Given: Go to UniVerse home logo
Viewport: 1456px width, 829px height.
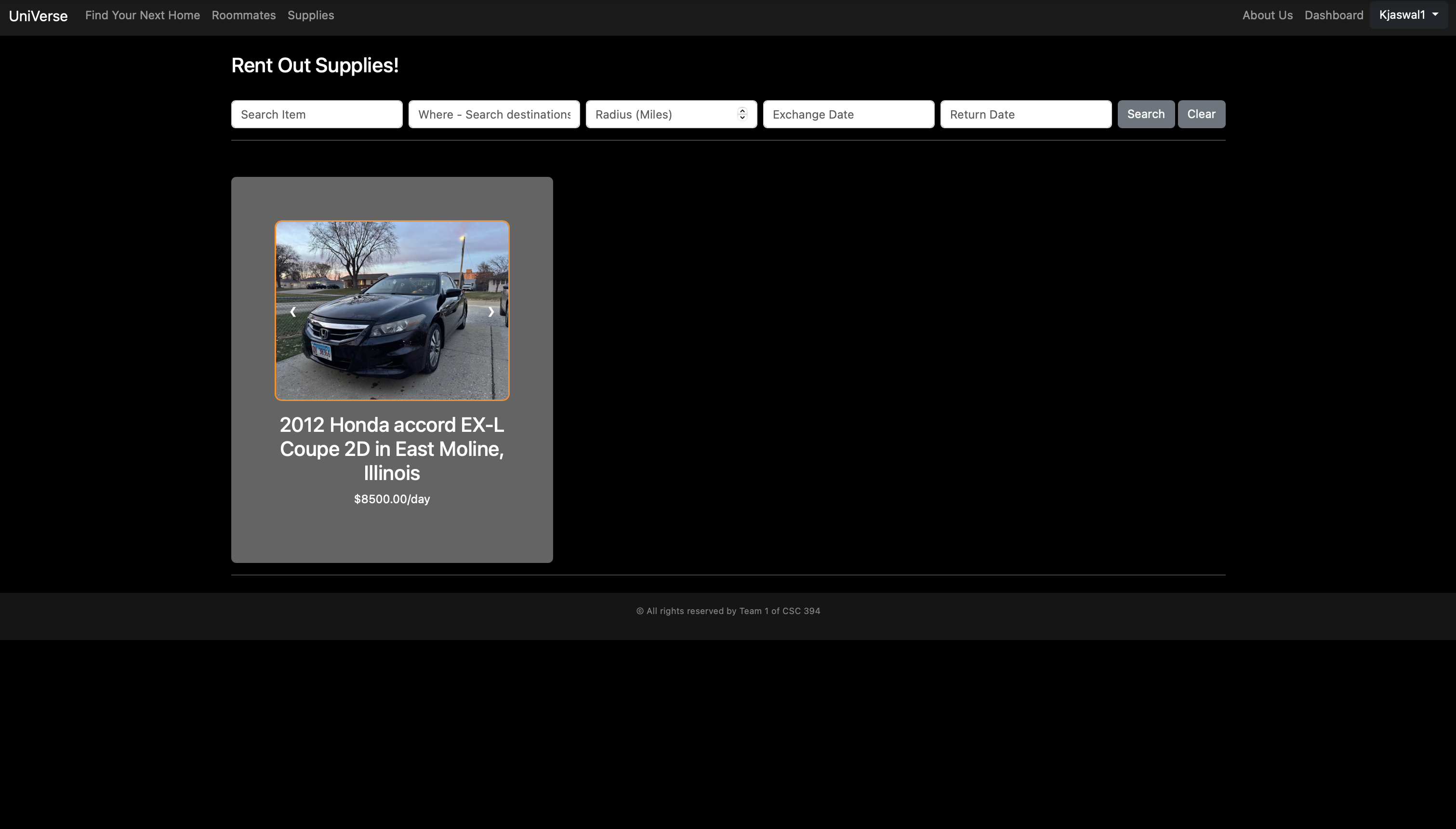Looking at the screenshot, I should 38,16.
